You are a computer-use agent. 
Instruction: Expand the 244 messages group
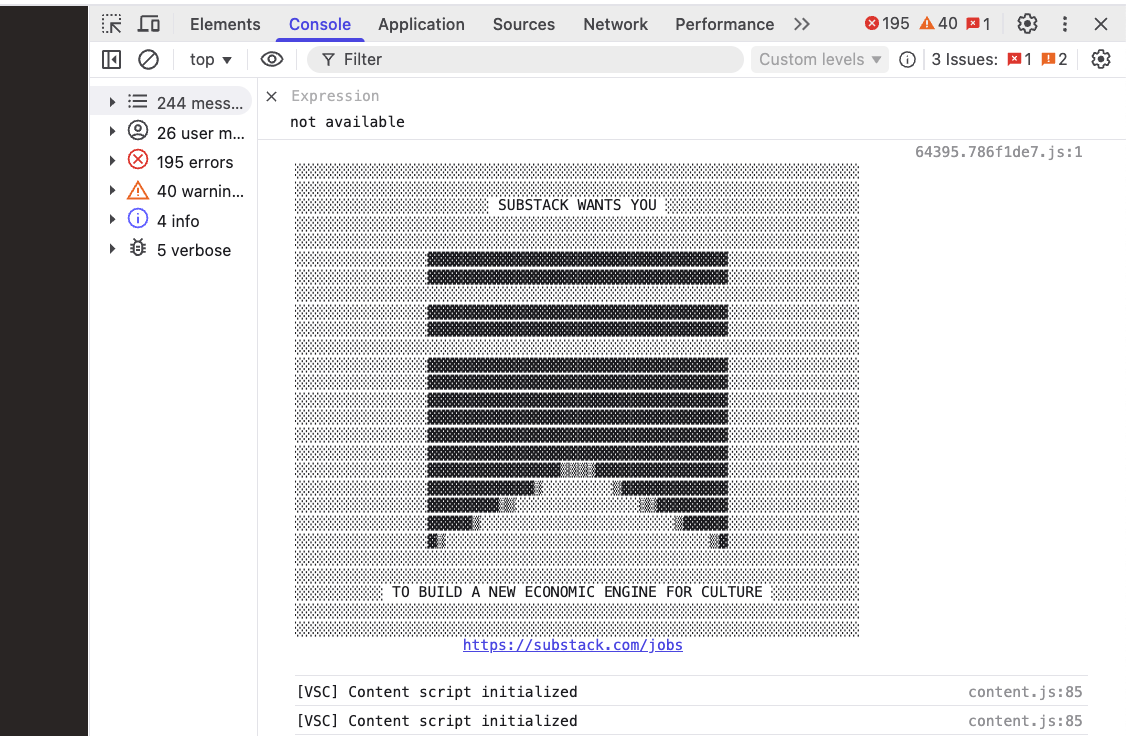tap(112, 102)
